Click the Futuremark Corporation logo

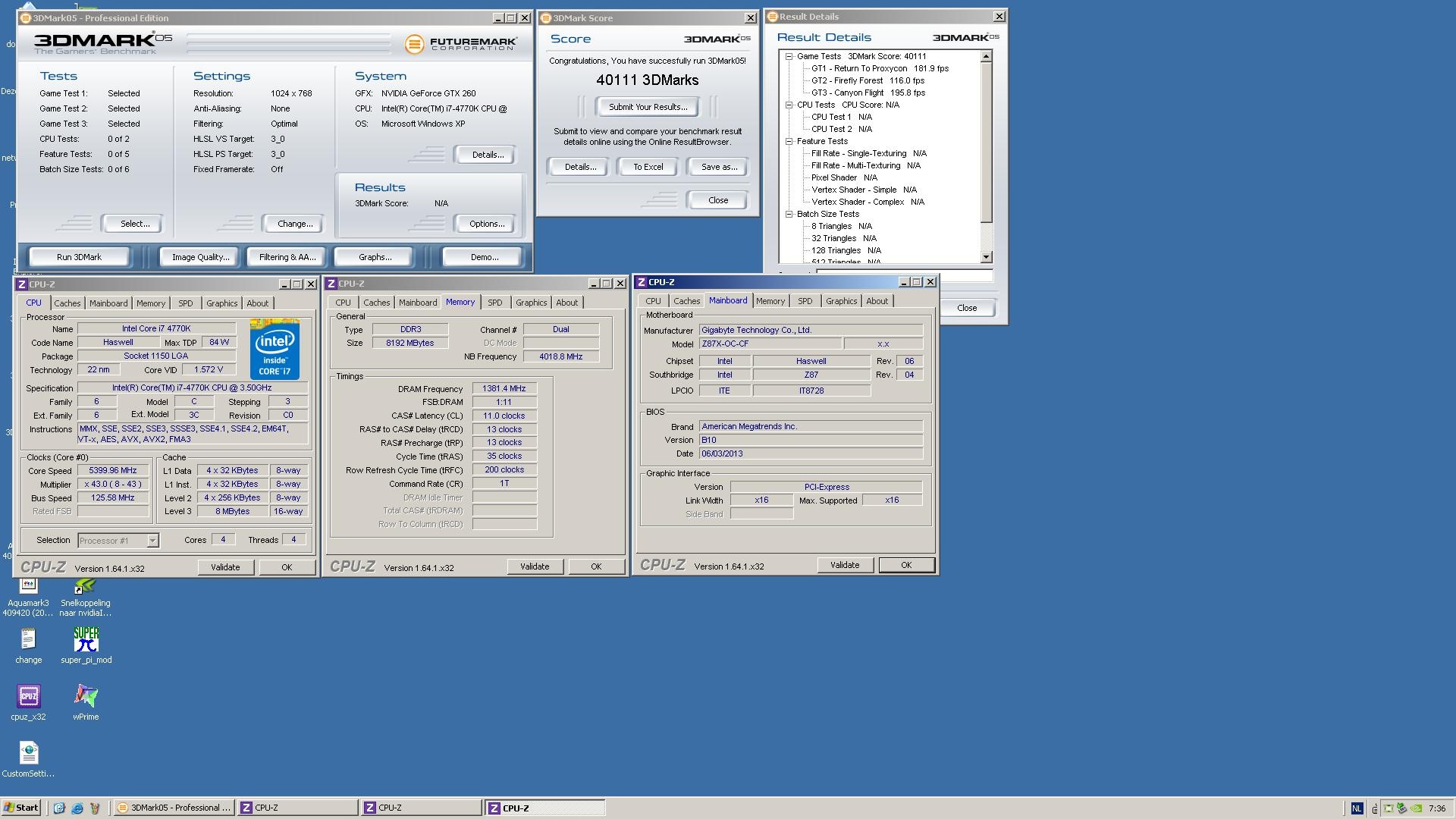point(461,44)
